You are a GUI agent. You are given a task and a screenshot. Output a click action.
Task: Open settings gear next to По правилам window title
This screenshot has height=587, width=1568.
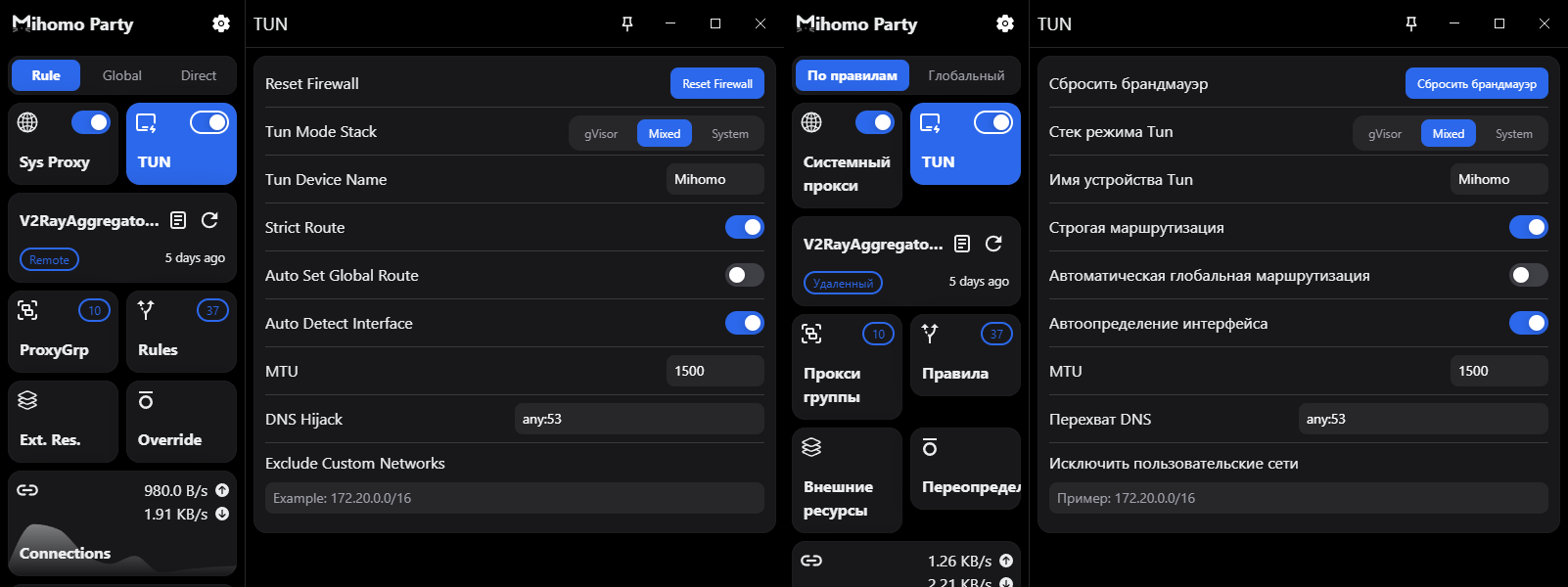[1005, 23]
